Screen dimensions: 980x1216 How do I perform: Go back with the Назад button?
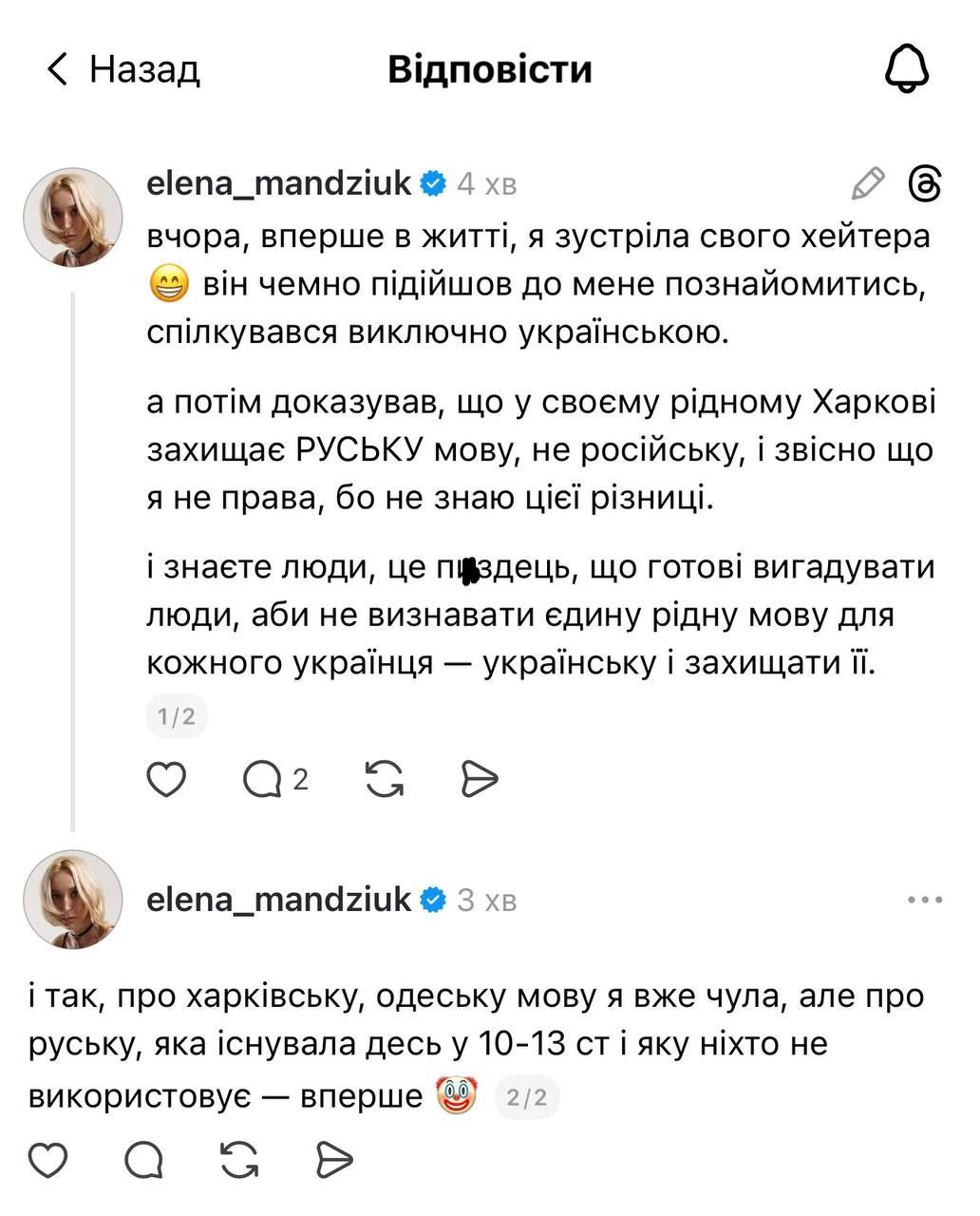coord(123,69)
